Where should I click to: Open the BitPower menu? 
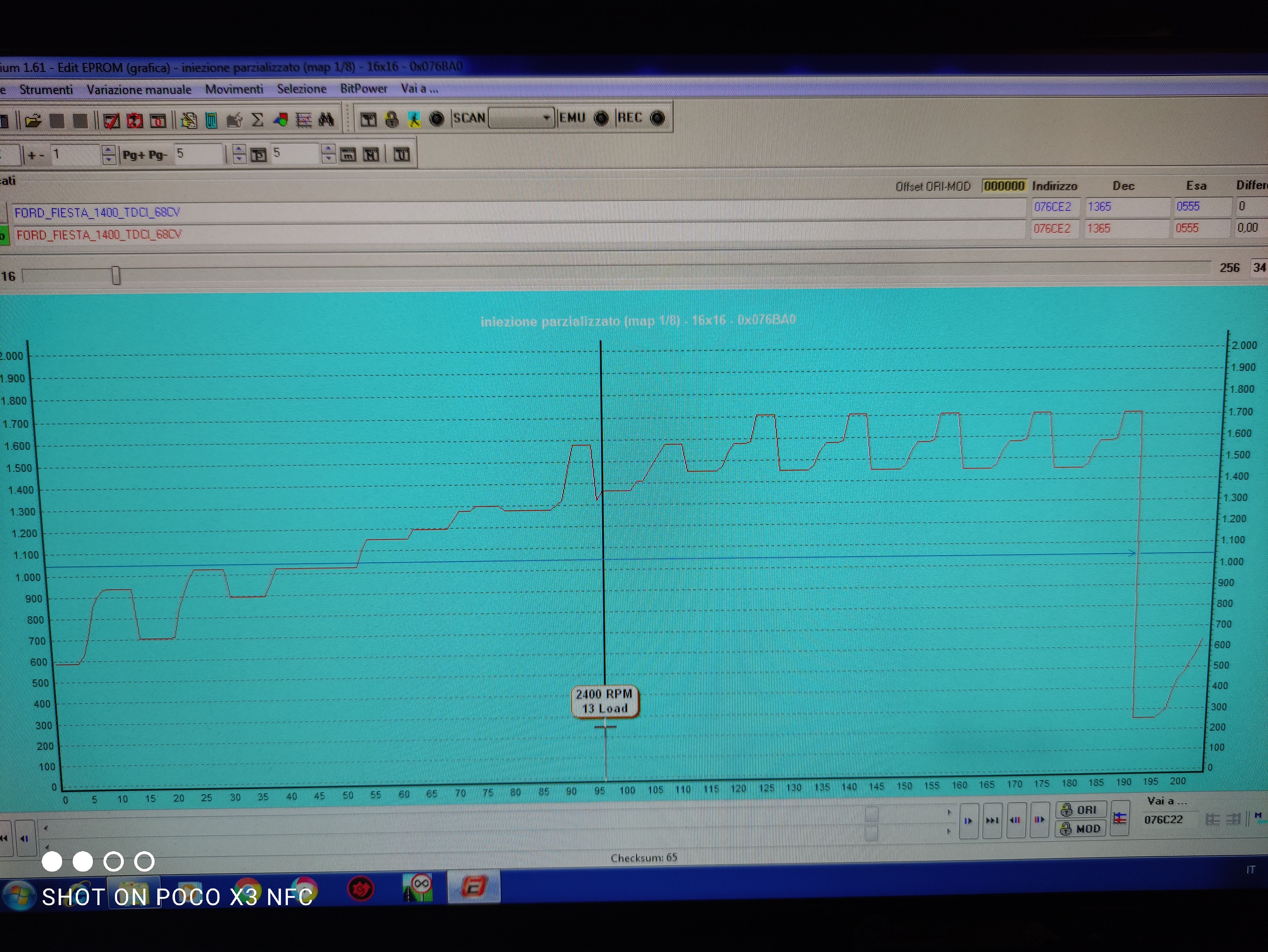[363, 88]
